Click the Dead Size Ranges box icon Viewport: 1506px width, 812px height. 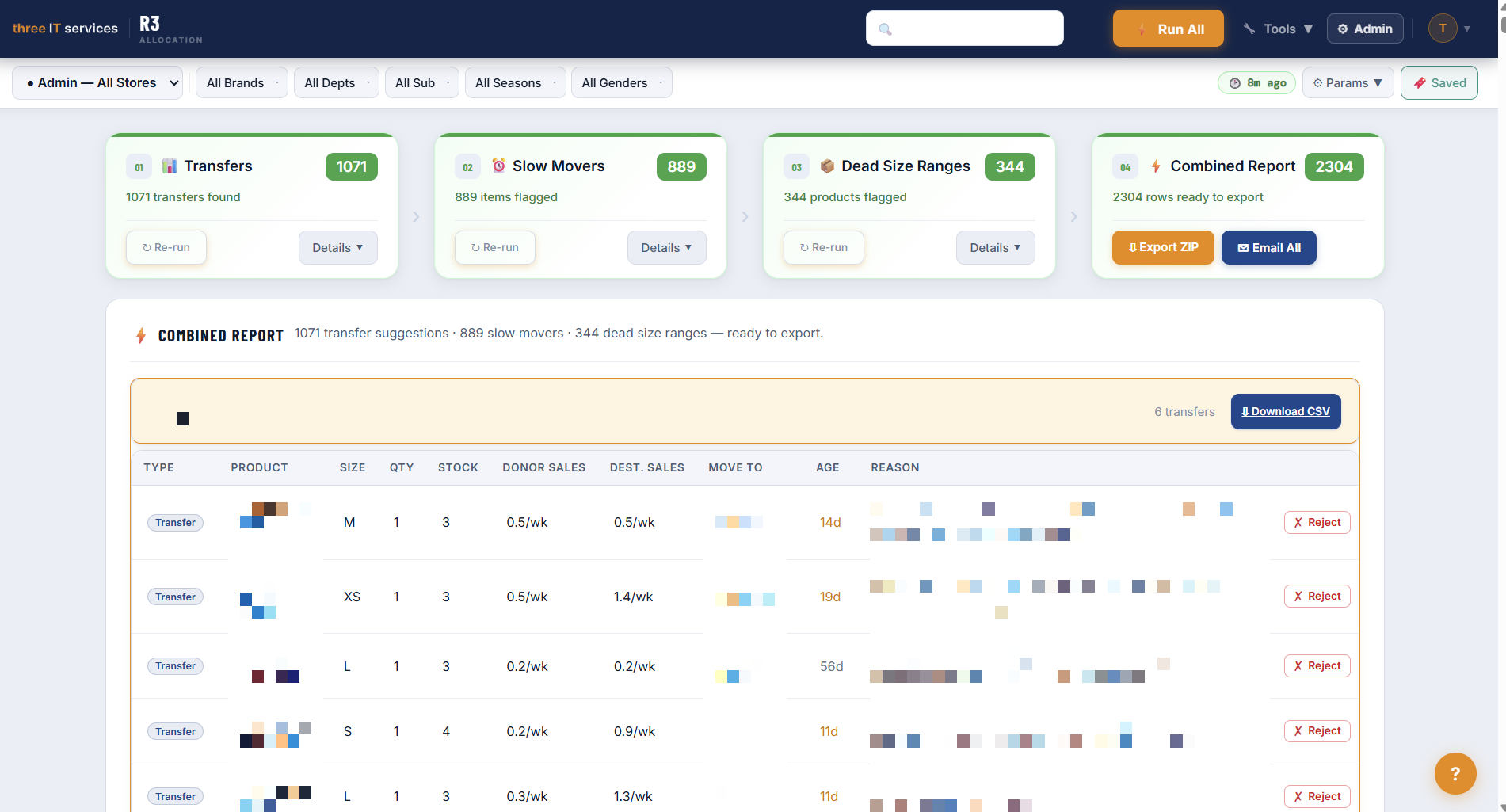pyautogui.click(x=827, y=166)
